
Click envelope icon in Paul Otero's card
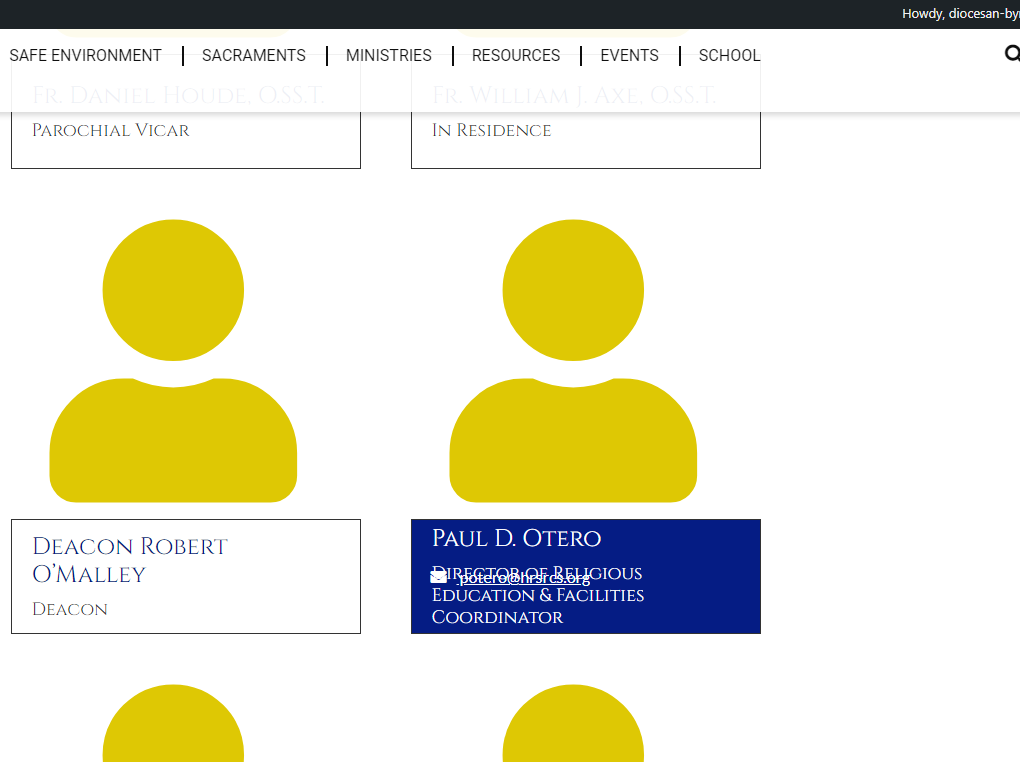click(x=438, y=578)
